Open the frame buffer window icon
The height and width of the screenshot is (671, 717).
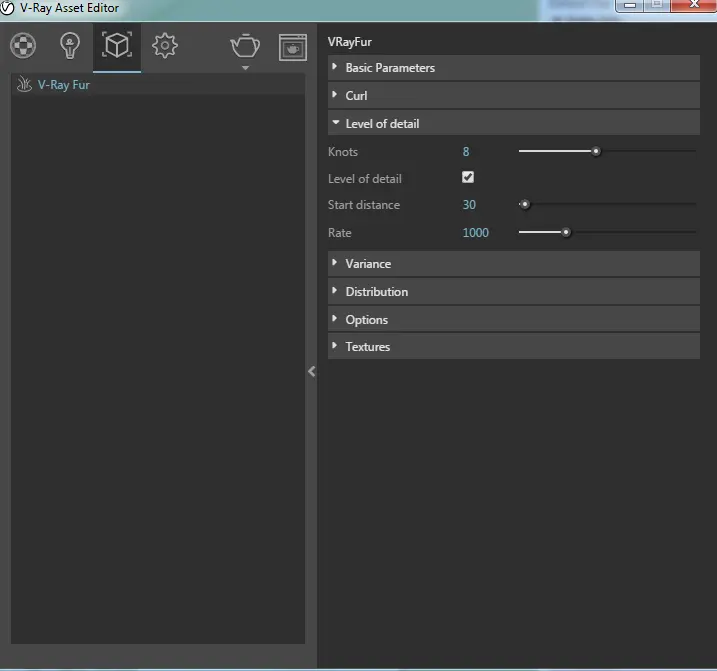292,47
